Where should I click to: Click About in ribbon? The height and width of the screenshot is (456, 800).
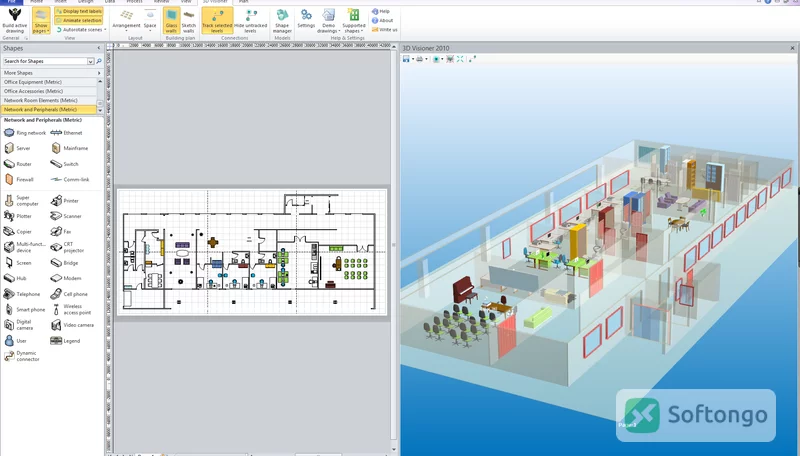point(382,20)
